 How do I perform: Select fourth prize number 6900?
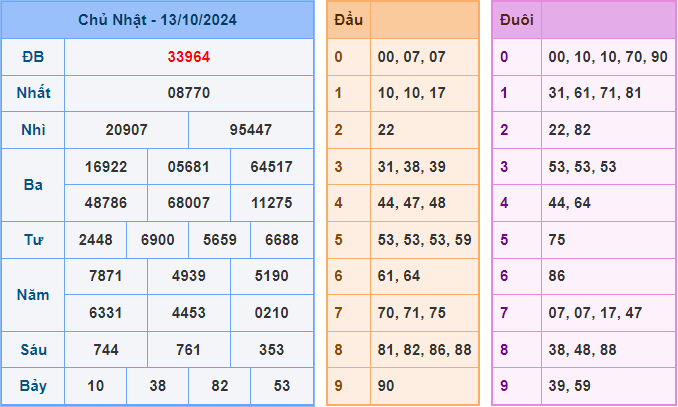click(x=158, y=240)
